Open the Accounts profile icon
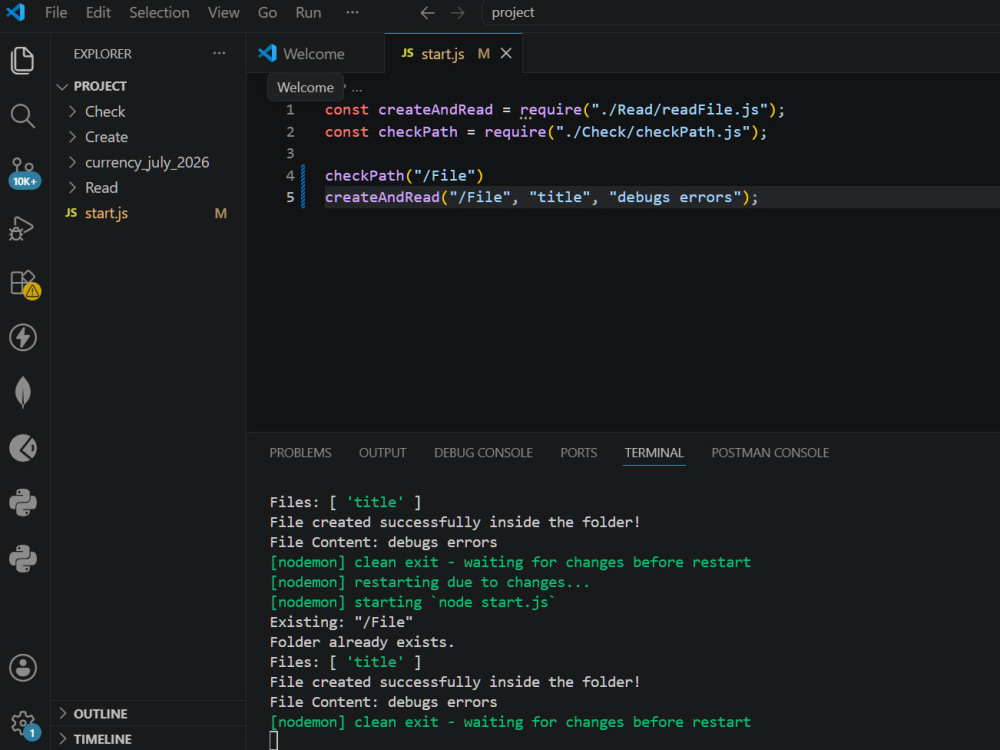The width and height of the screenshot is (1000, 750). click(23, 668)
